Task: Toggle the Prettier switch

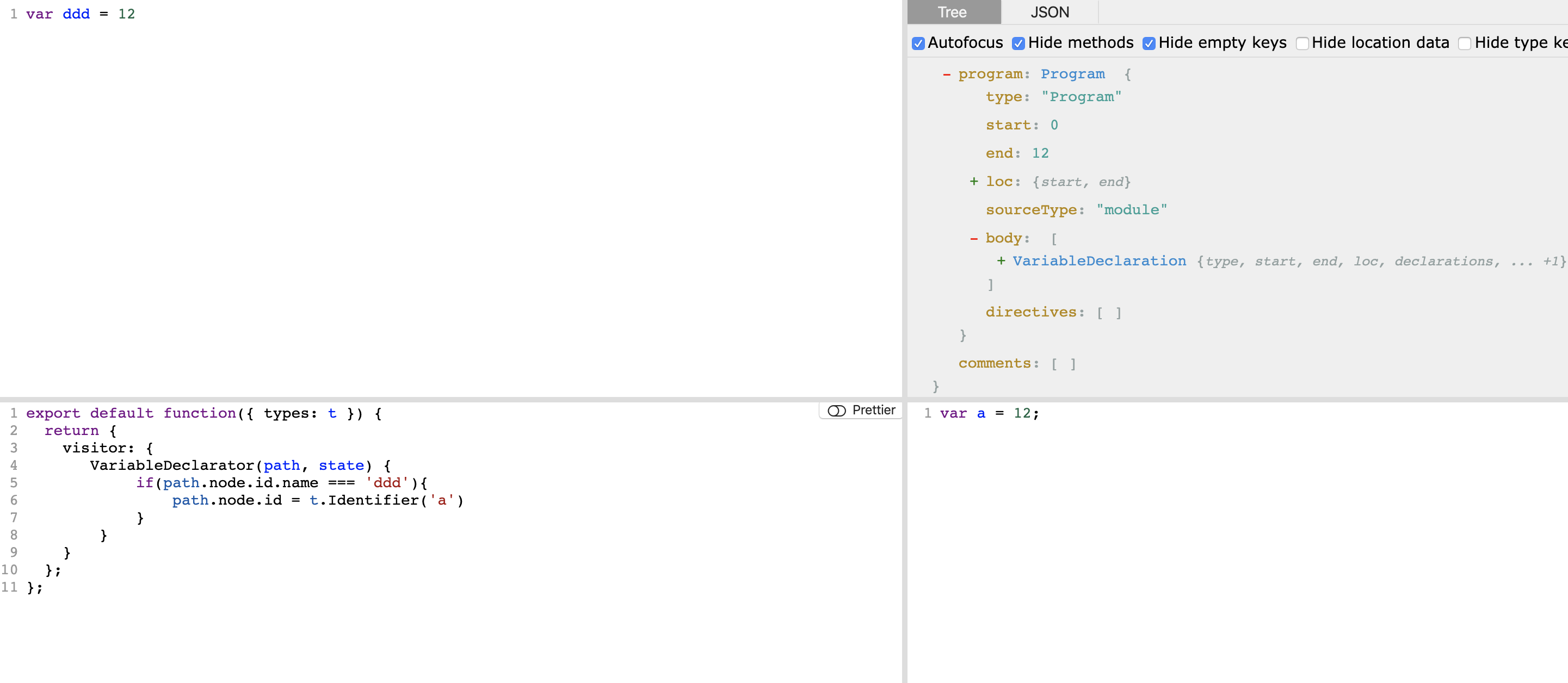Action: (837, 411)
